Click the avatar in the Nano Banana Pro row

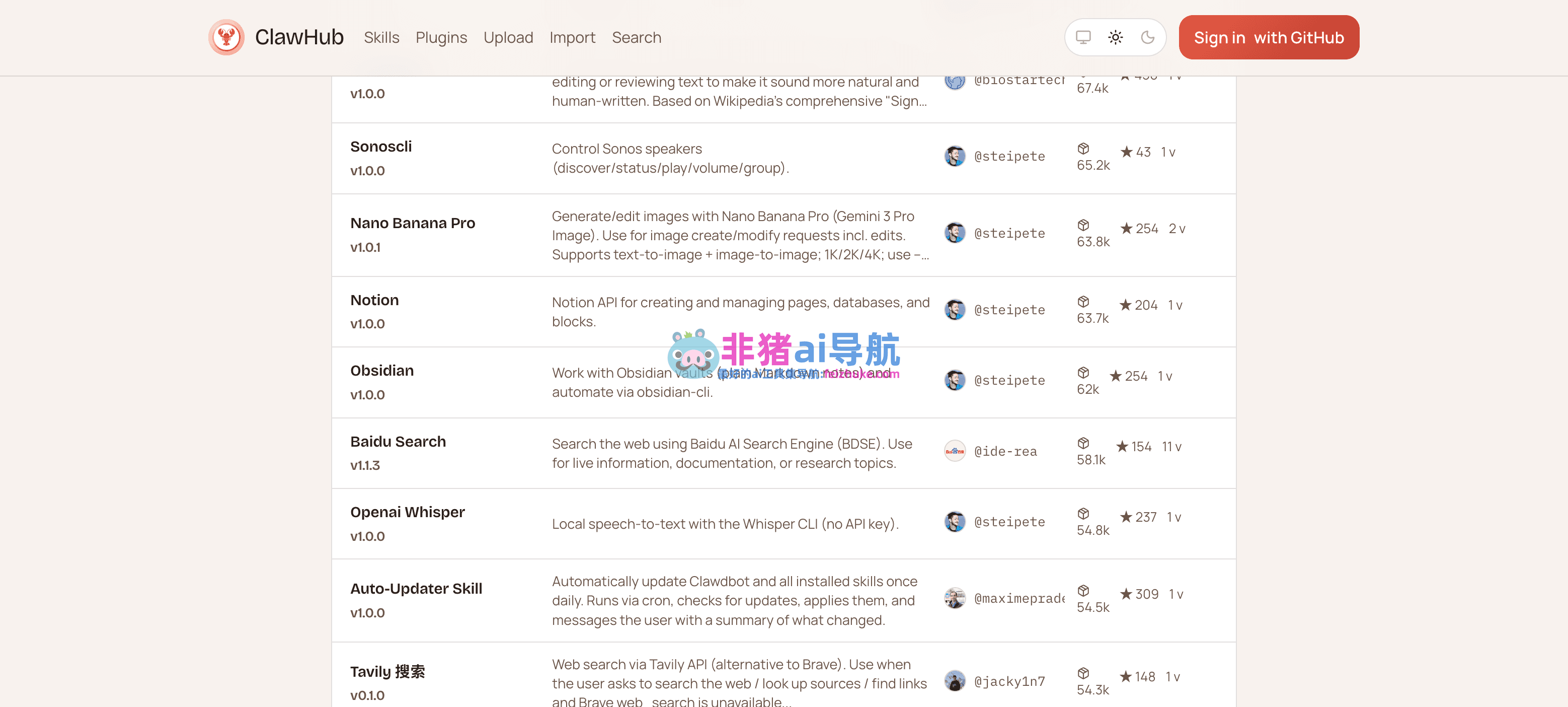(x=955, y=233)
